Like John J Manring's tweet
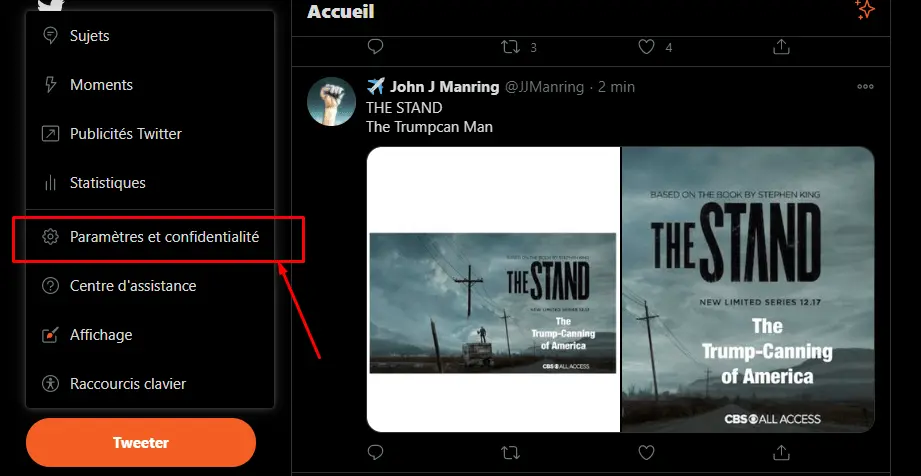The width and height of the screenshot is (921, 476). click(646, 452)
